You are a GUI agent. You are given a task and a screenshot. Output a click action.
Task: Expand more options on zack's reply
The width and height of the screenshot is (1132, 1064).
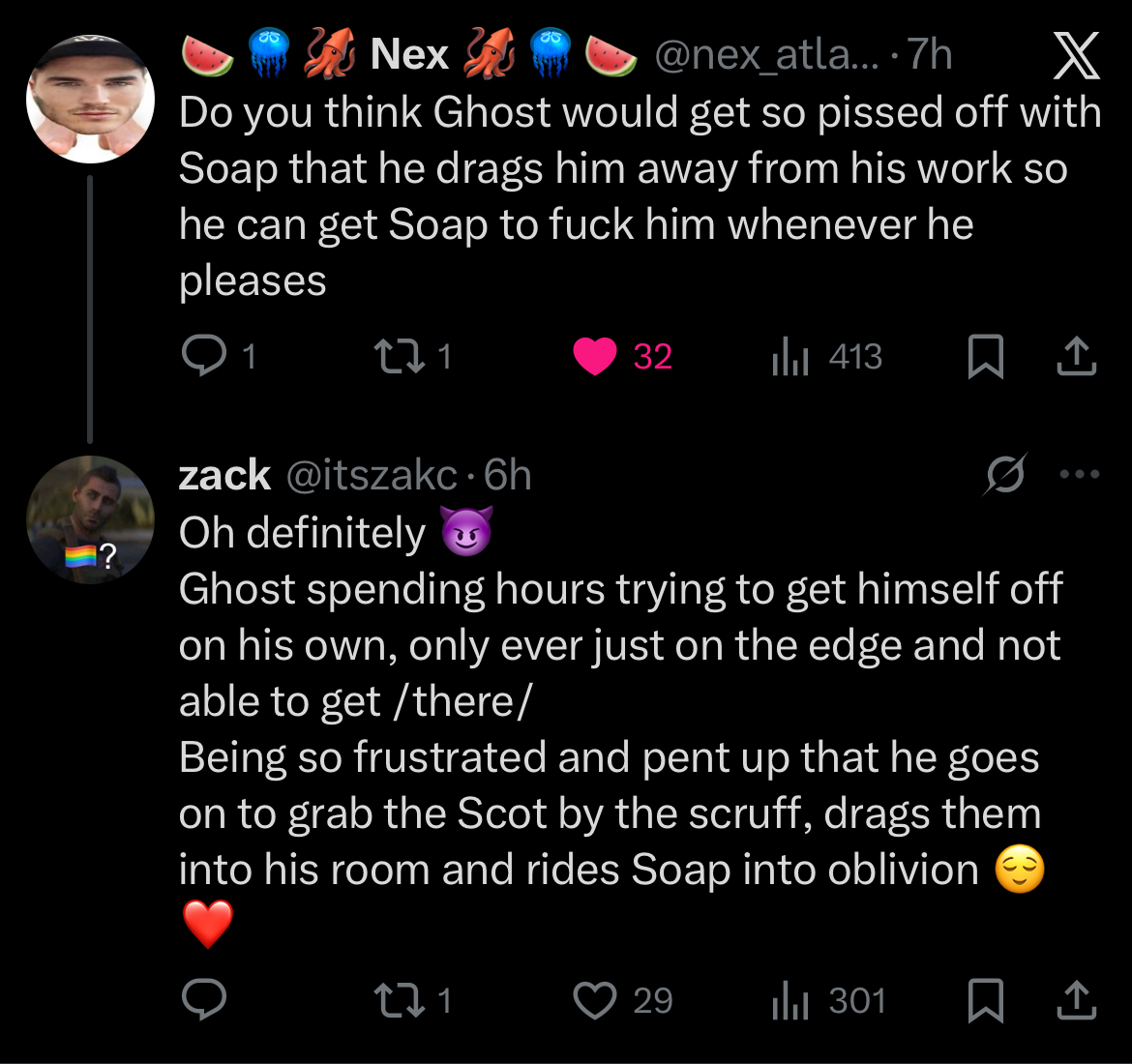(x=1080, y=474)
